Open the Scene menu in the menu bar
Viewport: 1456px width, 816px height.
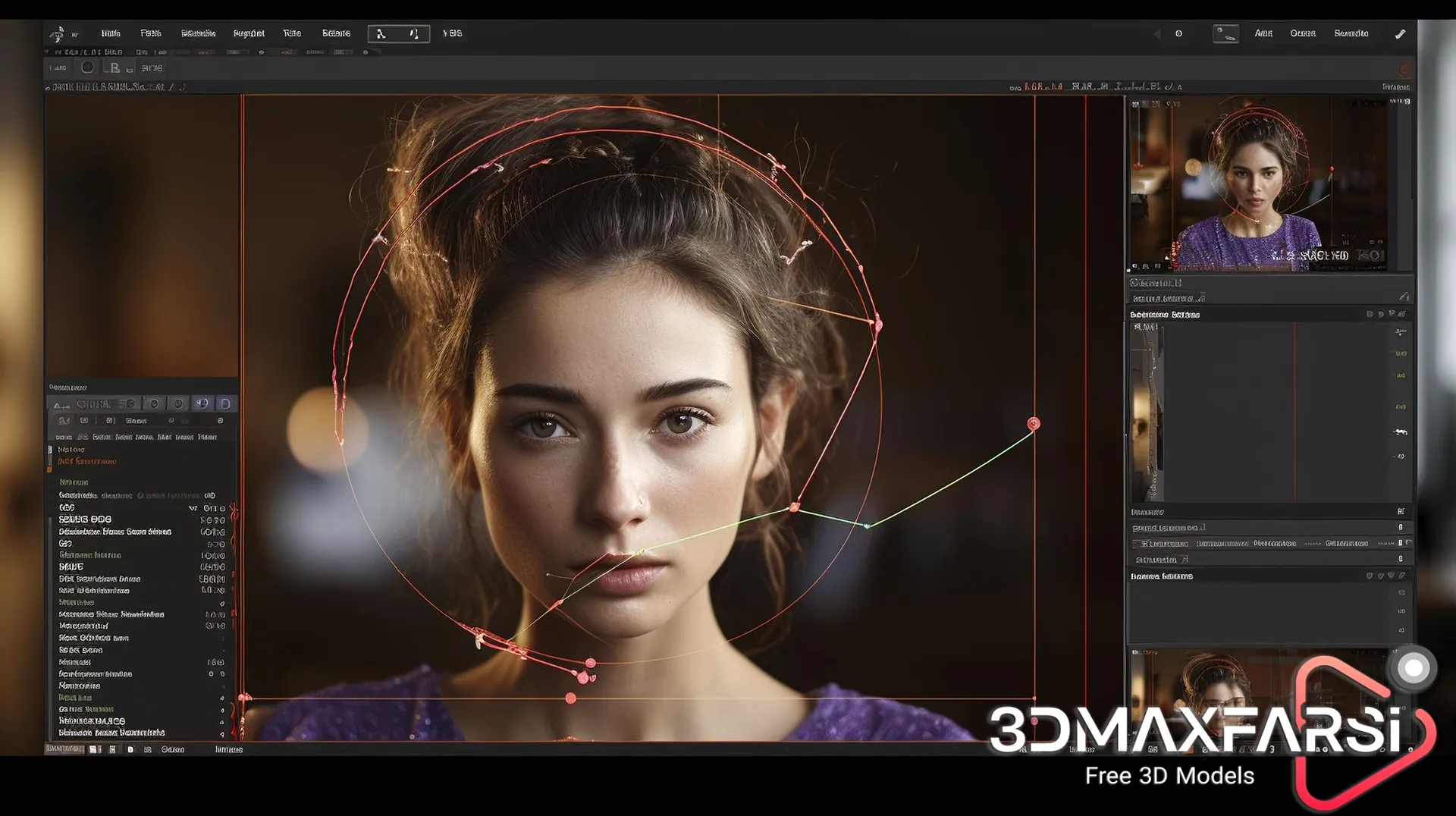click(x=336, y=33)
